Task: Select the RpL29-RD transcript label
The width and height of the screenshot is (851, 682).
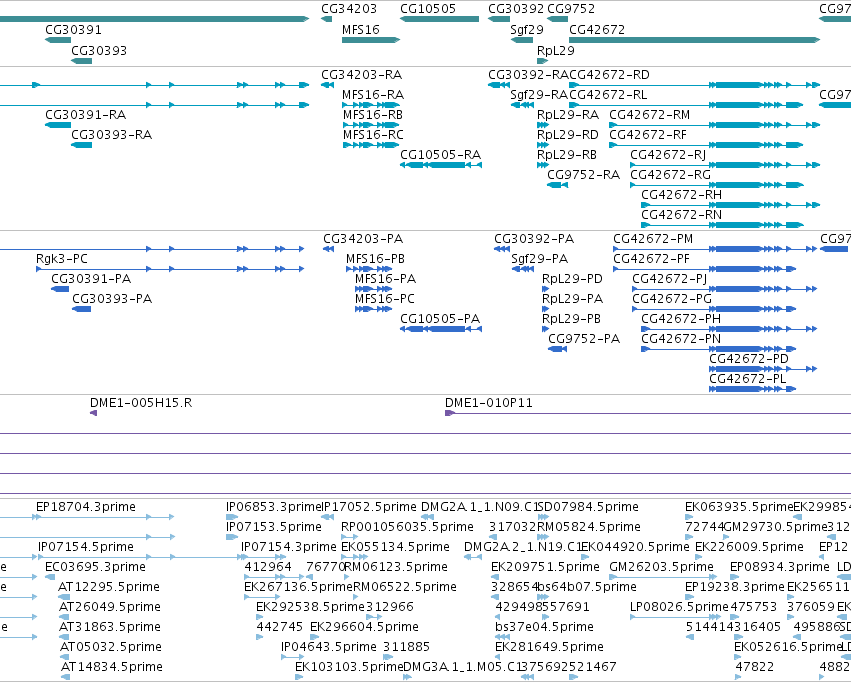Action: click(x=568, y=135)
